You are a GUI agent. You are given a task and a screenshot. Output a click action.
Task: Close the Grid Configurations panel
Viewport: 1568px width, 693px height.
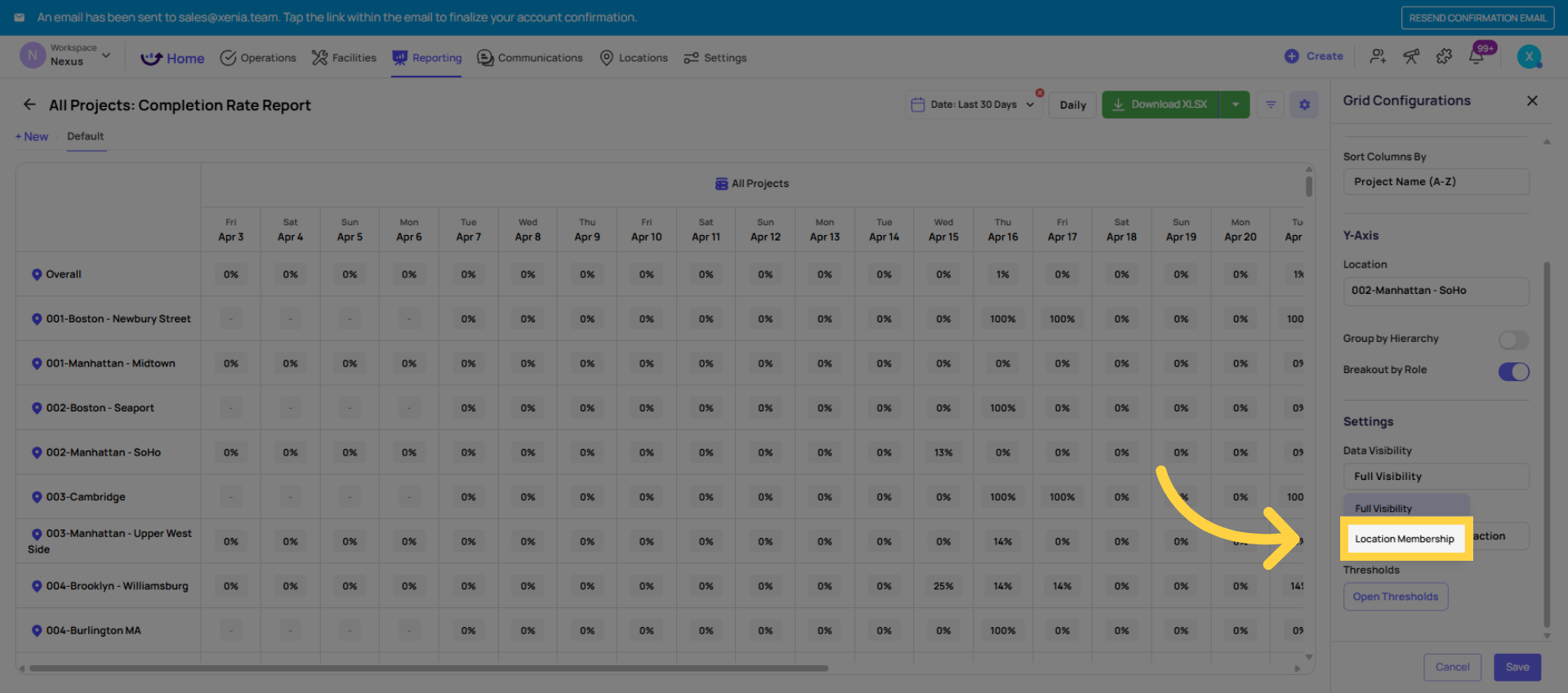coord(1532,100)
